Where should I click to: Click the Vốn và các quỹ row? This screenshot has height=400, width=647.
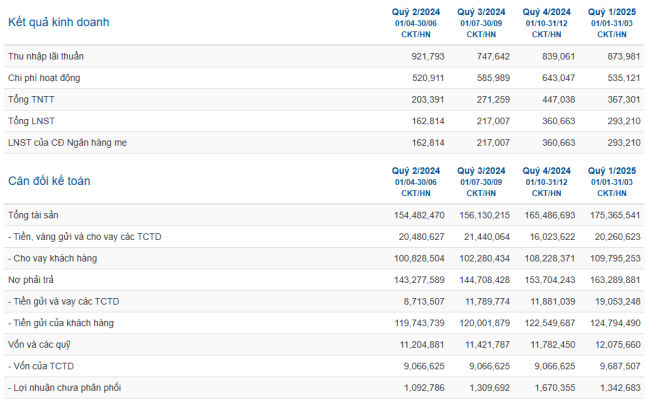tap(324, 345)
